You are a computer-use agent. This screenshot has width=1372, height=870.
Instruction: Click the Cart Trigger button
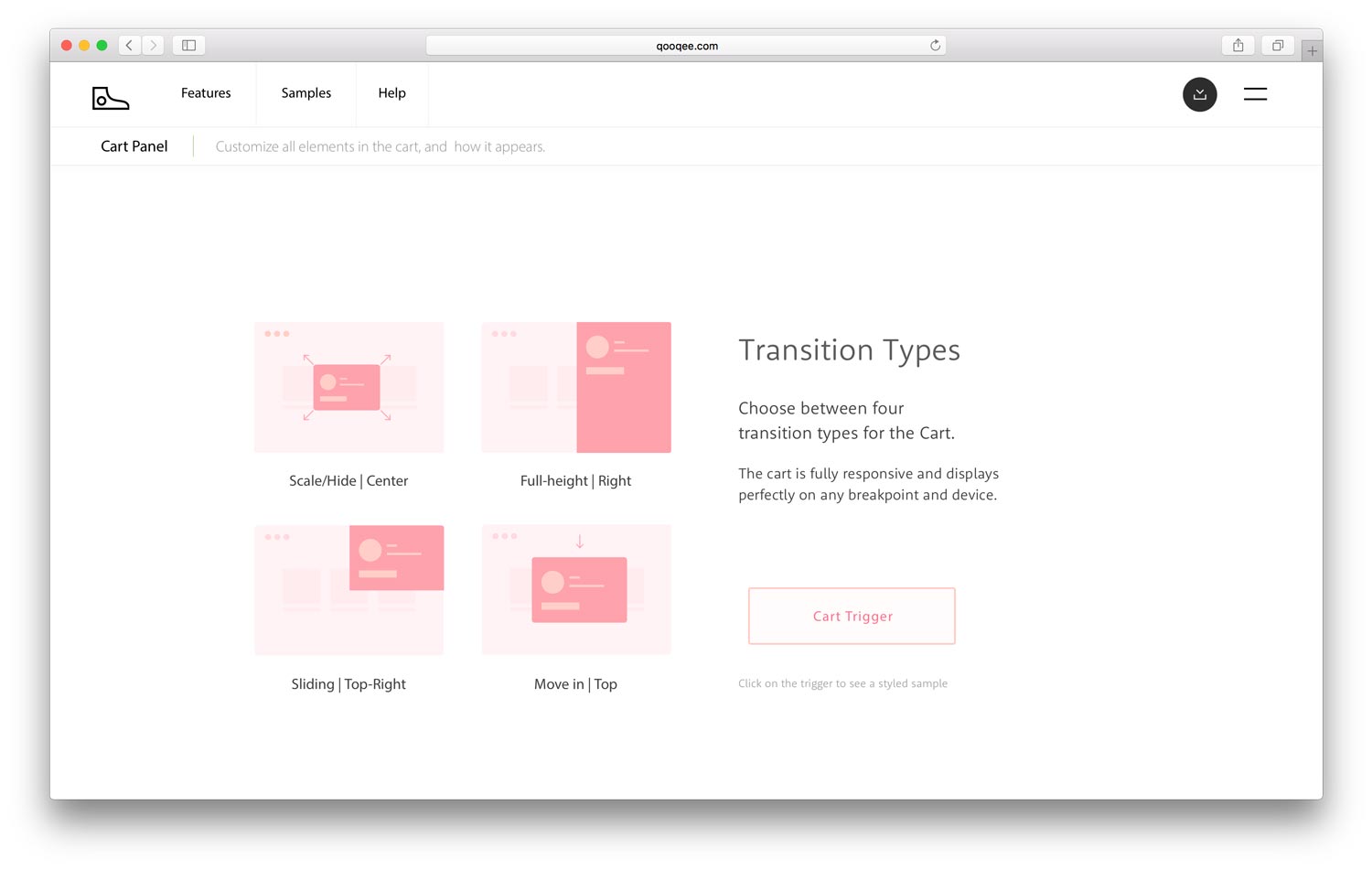coord(852,616)
